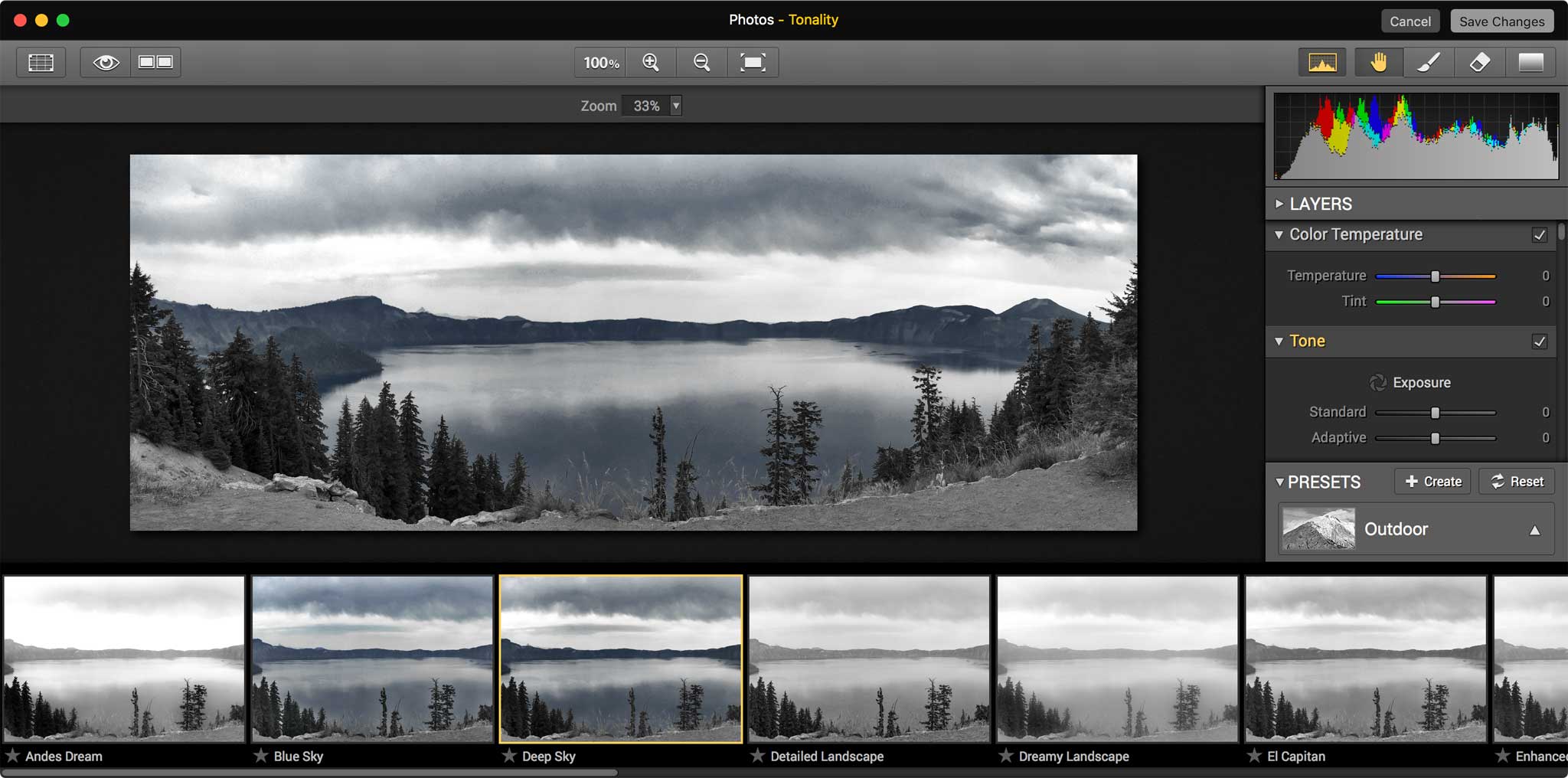1568x778 pixels.
Task: Uncheck the Color Temperature checkbox
Action: click(x=1539, y=235)
